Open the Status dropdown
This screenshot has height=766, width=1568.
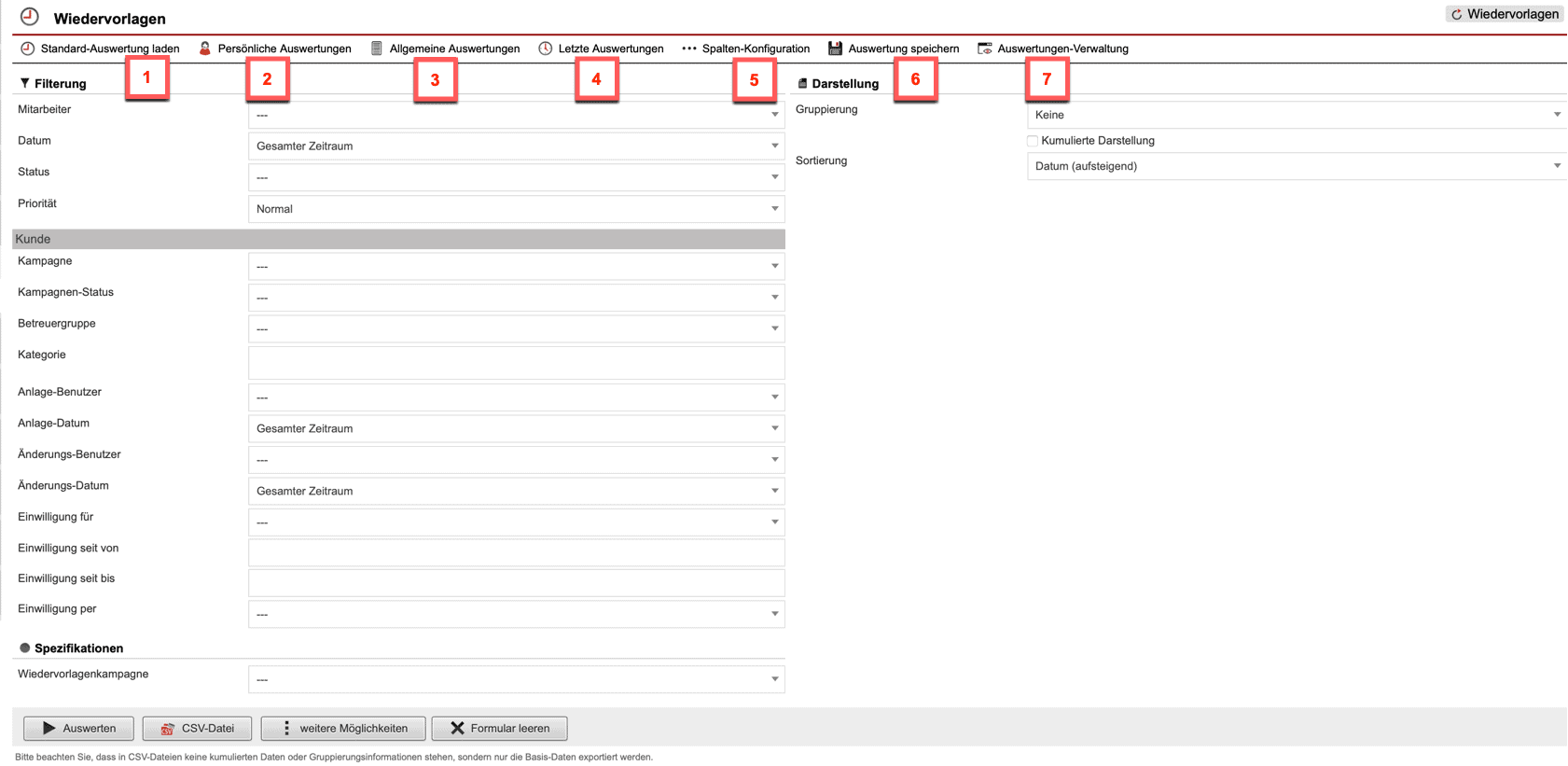click(x=516, y=177)
